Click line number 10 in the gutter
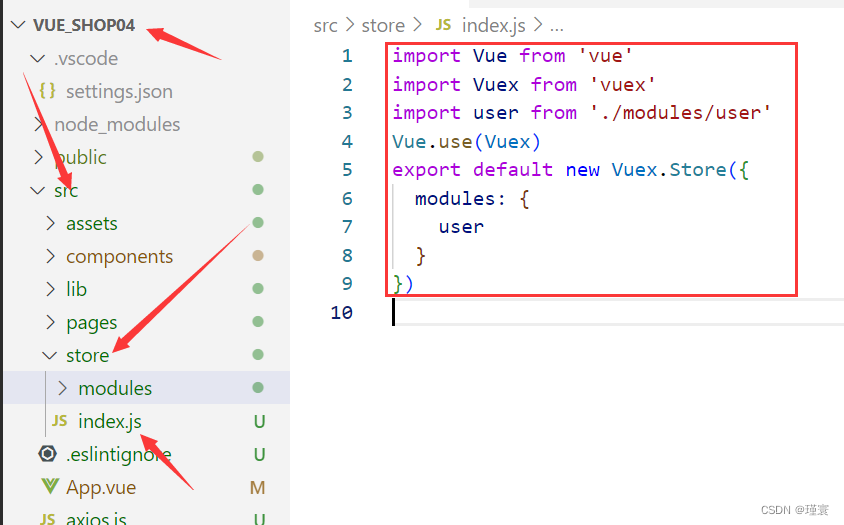Viewport: 844px width, 525px height. pyautogui.click(x=341, y=313)
